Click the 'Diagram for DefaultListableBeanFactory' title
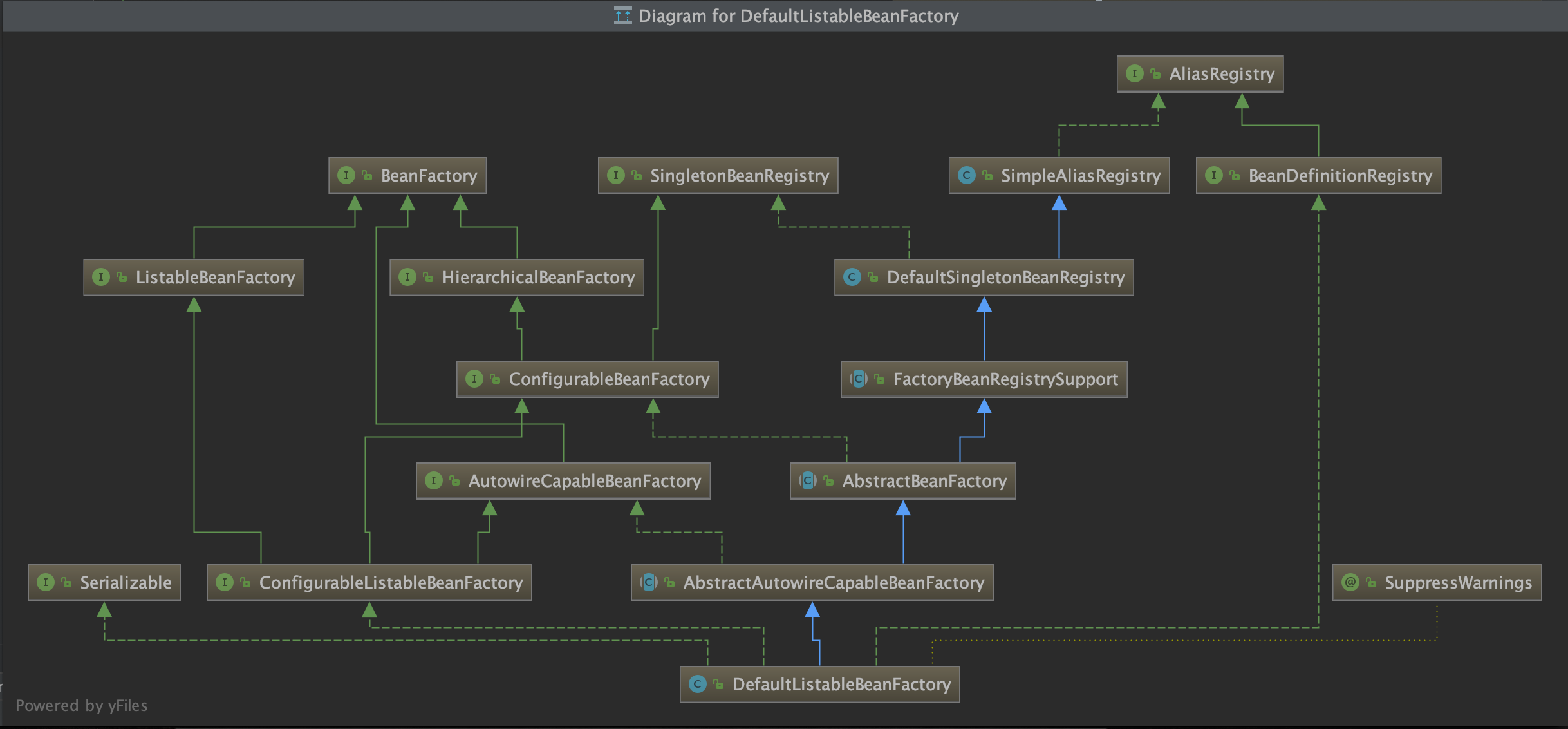Image resolution: width=1568 pixels, height=729 pixels. (798, 16)
